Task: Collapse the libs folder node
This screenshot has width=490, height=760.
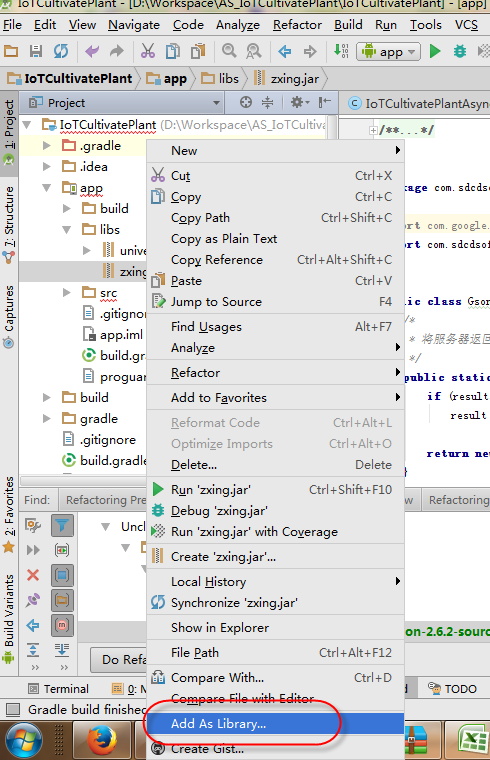Action: tap(67, 229)
